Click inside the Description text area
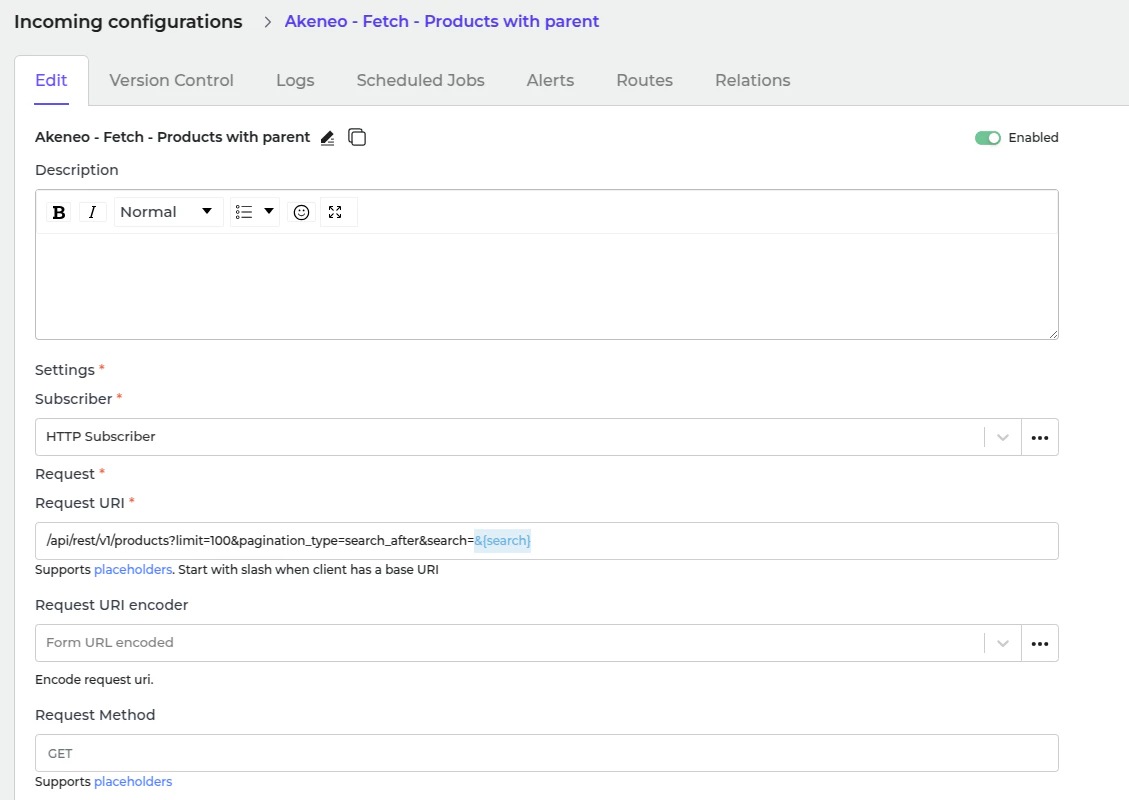This screenshot has width=1129, height=800. pyautogui.click(x=546, y=286)
